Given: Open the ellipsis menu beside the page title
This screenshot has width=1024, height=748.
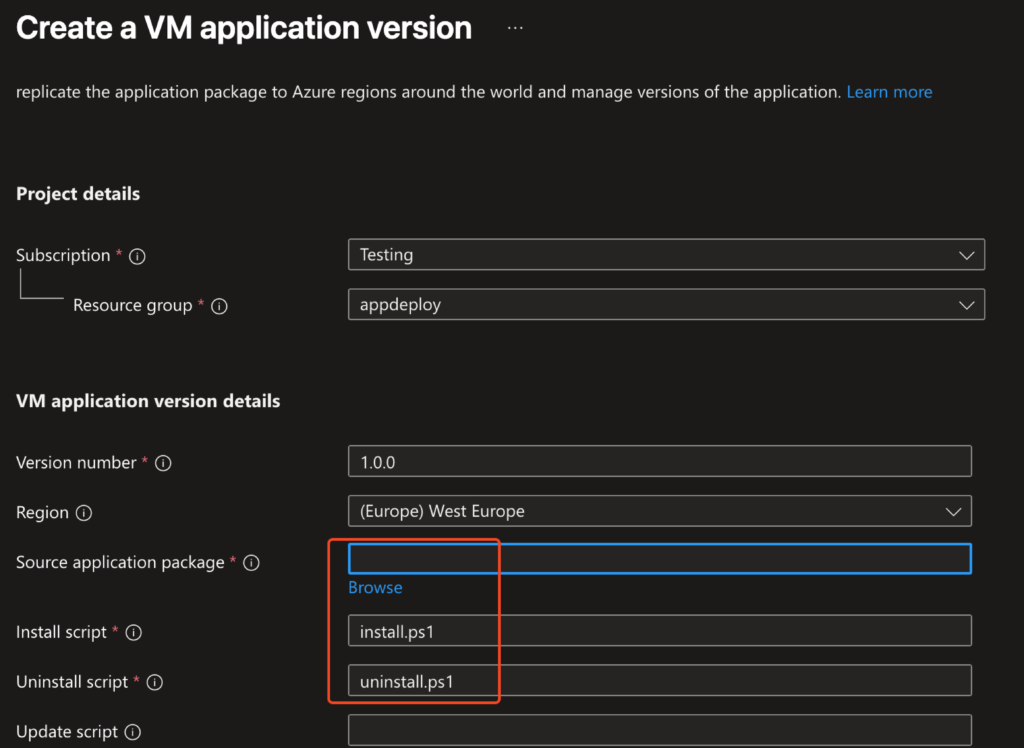Looking at the screenshot, I should pyautogui.click(x=515, y=28).
